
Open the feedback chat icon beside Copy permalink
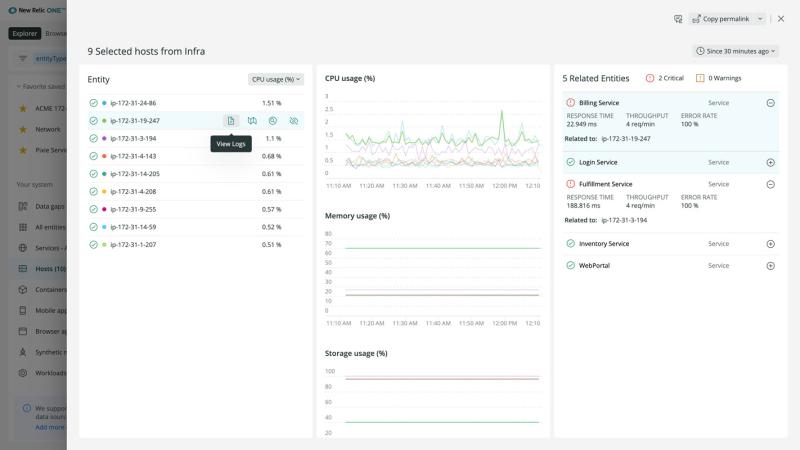[x=678, y=19]
